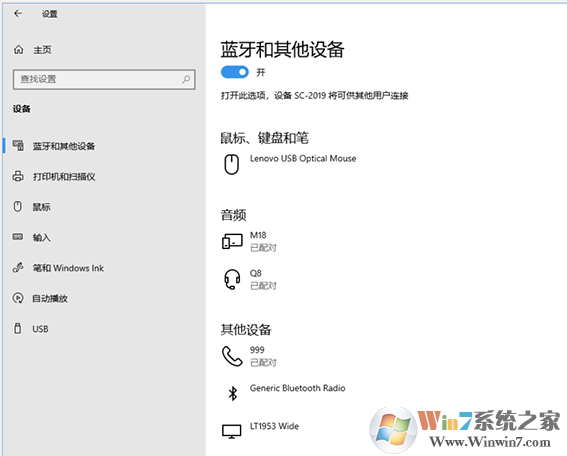Select Generic Bluetooth Radio device
The width and height of the screenshot is (567, 456).
pos(297,388)
